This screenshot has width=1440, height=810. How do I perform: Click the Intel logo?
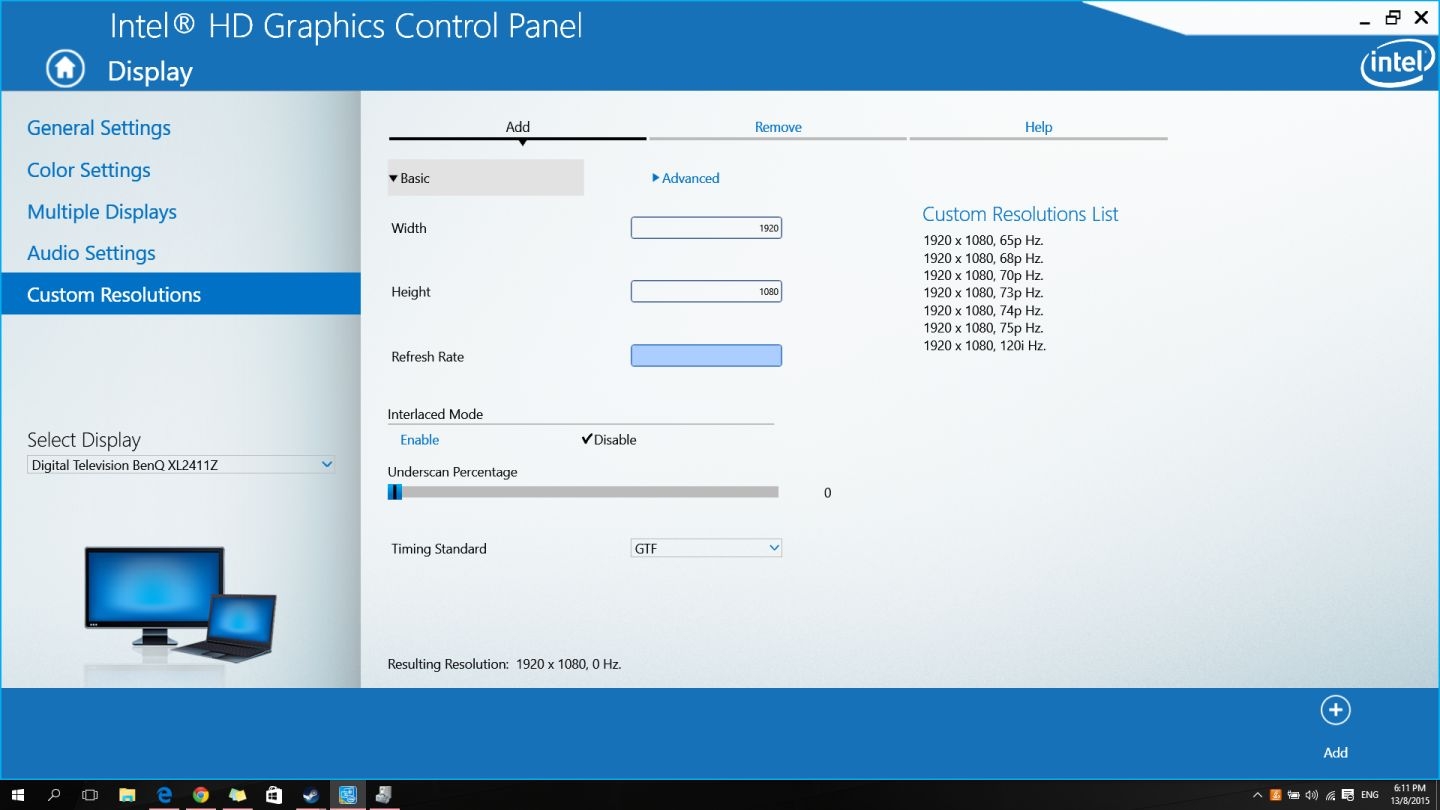(x=1397, y=65)
